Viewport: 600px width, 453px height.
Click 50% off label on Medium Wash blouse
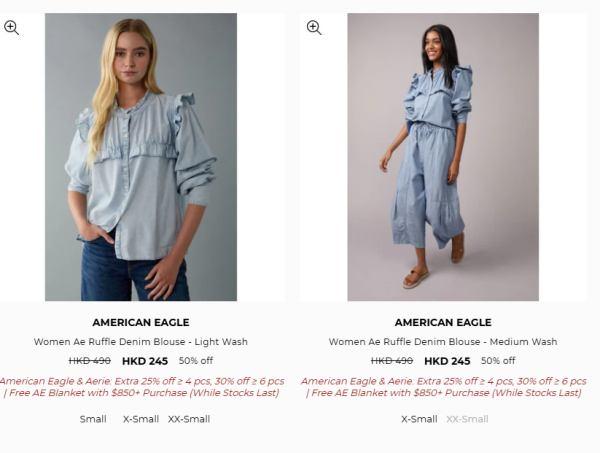tap(498, 361)
